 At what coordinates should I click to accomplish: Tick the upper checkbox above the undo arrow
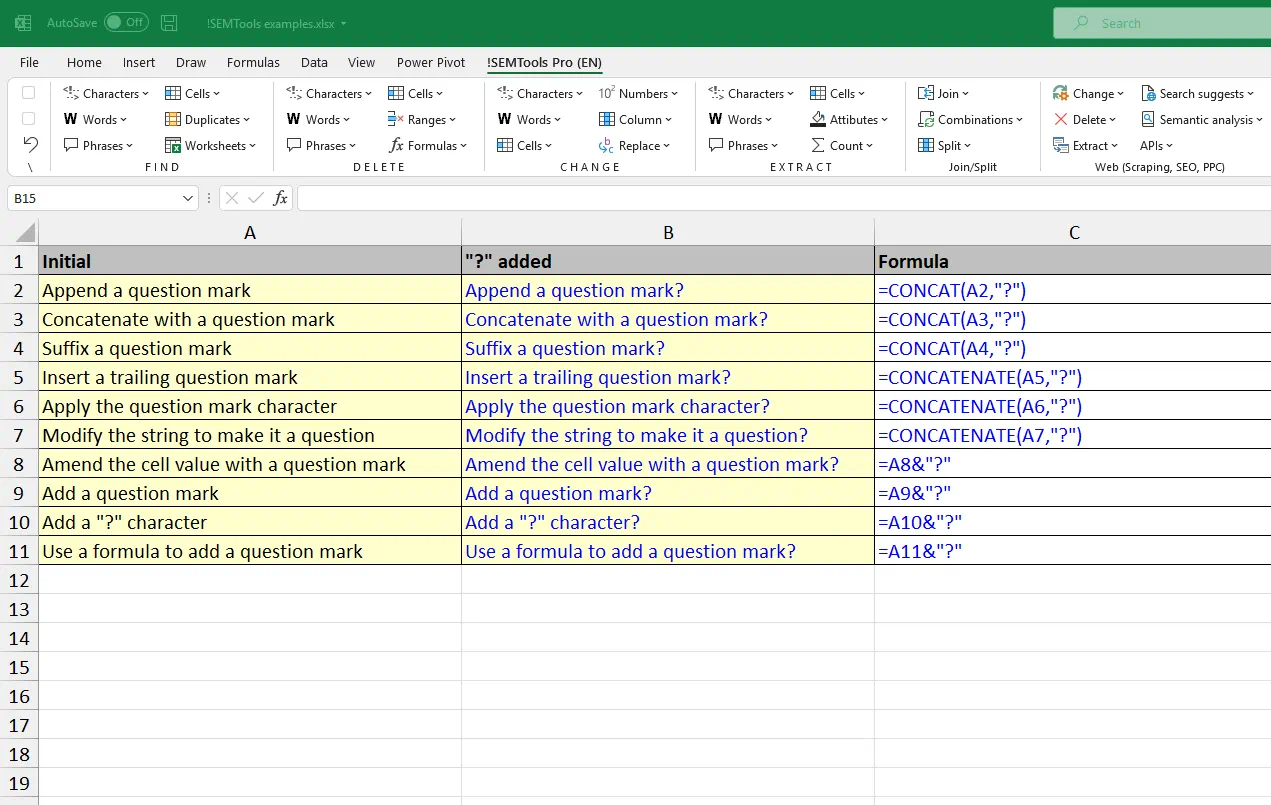click(29, 93)
